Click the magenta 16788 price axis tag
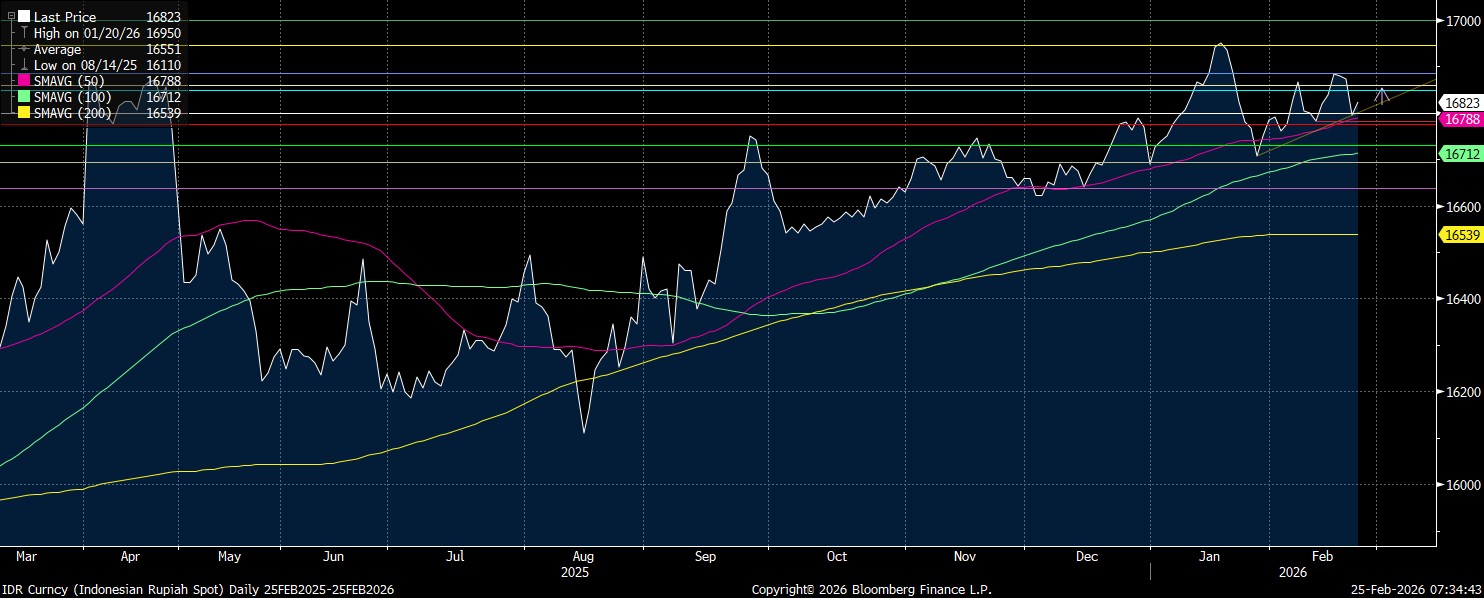Screen dimensions: 1484x598 (1460, 119)
